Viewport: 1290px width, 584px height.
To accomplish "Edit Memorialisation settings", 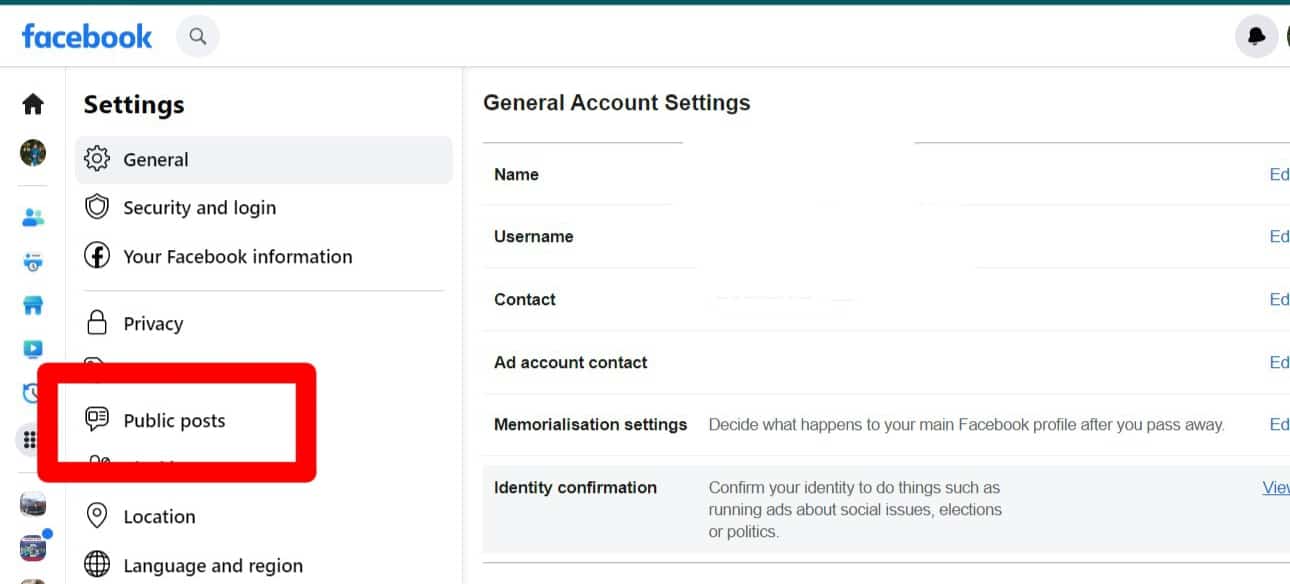I will [x=1279, y=424].
